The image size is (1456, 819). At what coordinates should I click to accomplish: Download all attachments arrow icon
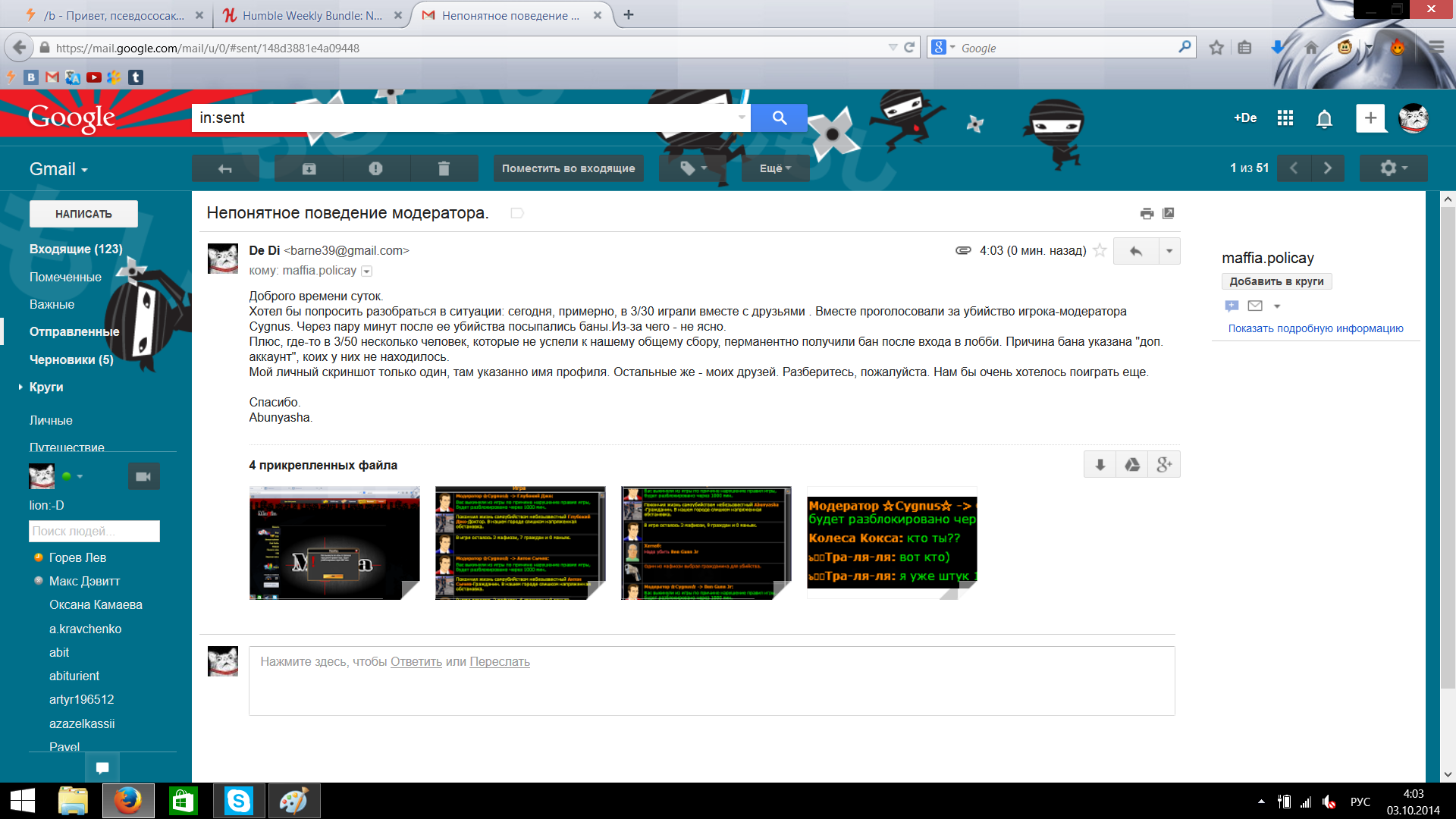click(1100, 465)
